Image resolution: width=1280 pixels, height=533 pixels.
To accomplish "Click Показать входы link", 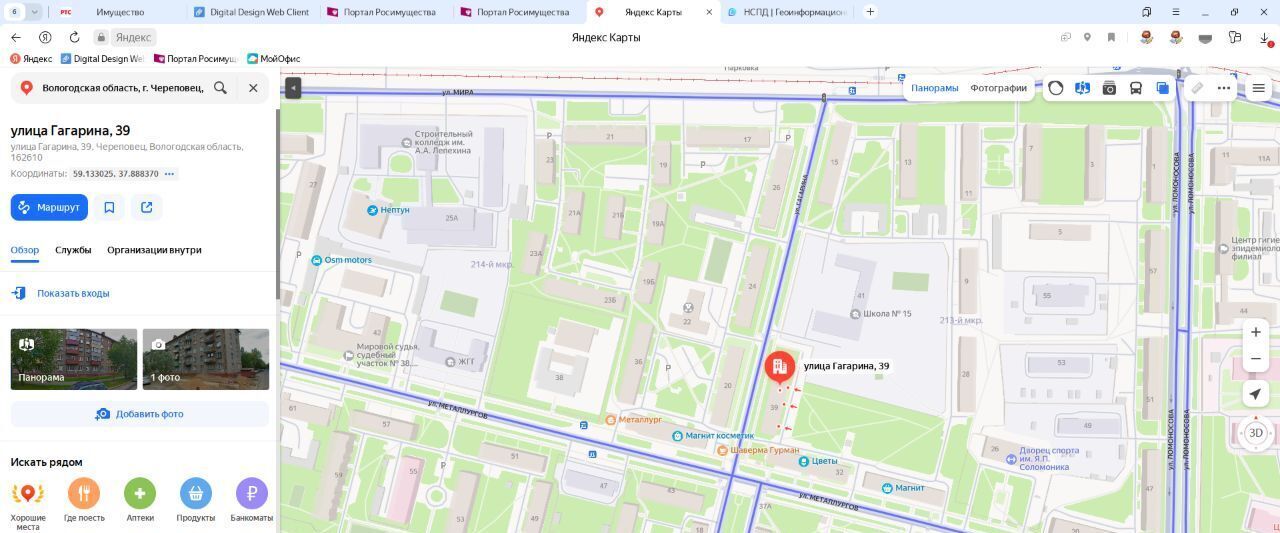I will click(x=73, y=293).
